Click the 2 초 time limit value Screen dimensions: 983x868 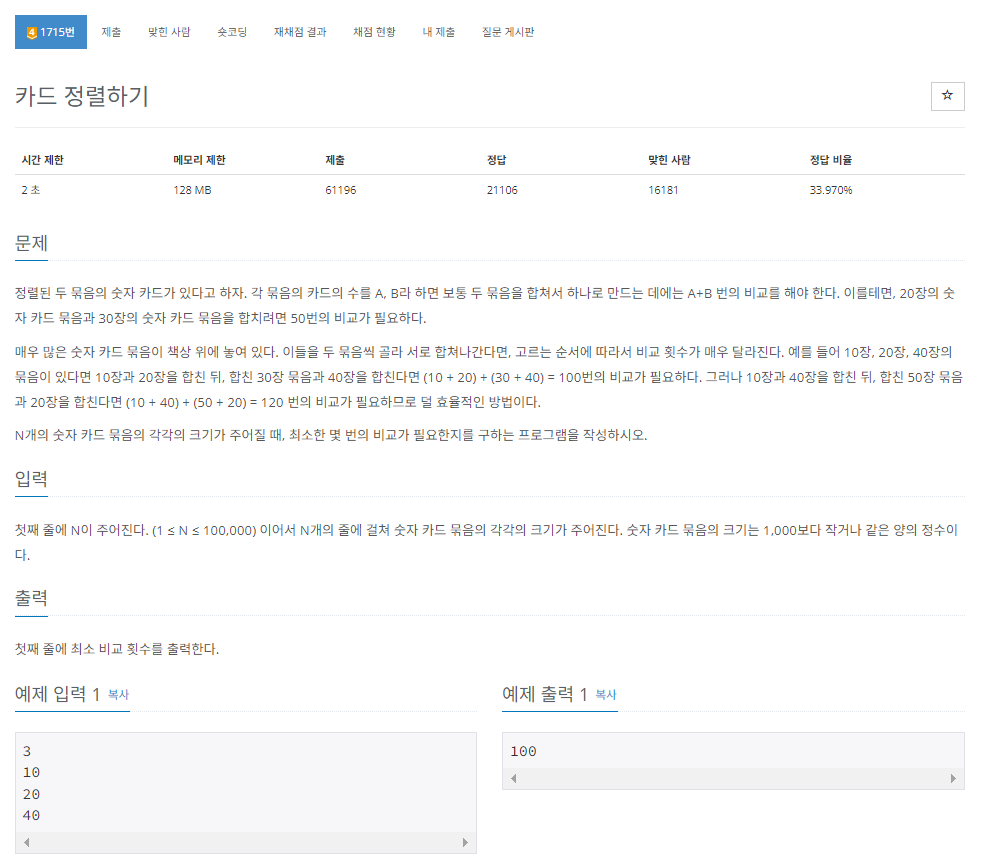point(31,190)
